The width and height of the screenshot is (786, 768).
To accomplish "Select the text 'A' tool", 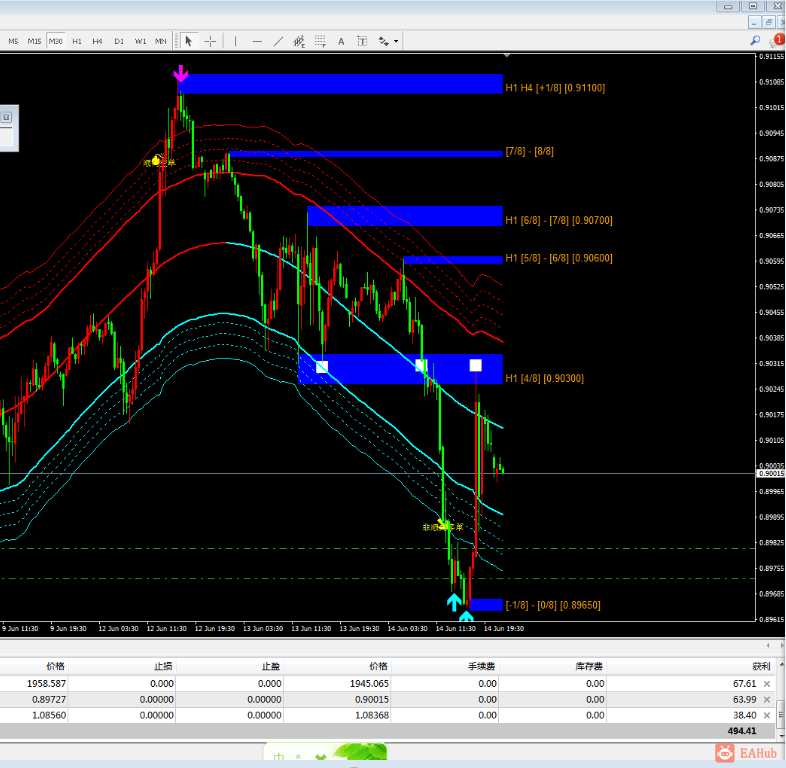I will point(341,41).
